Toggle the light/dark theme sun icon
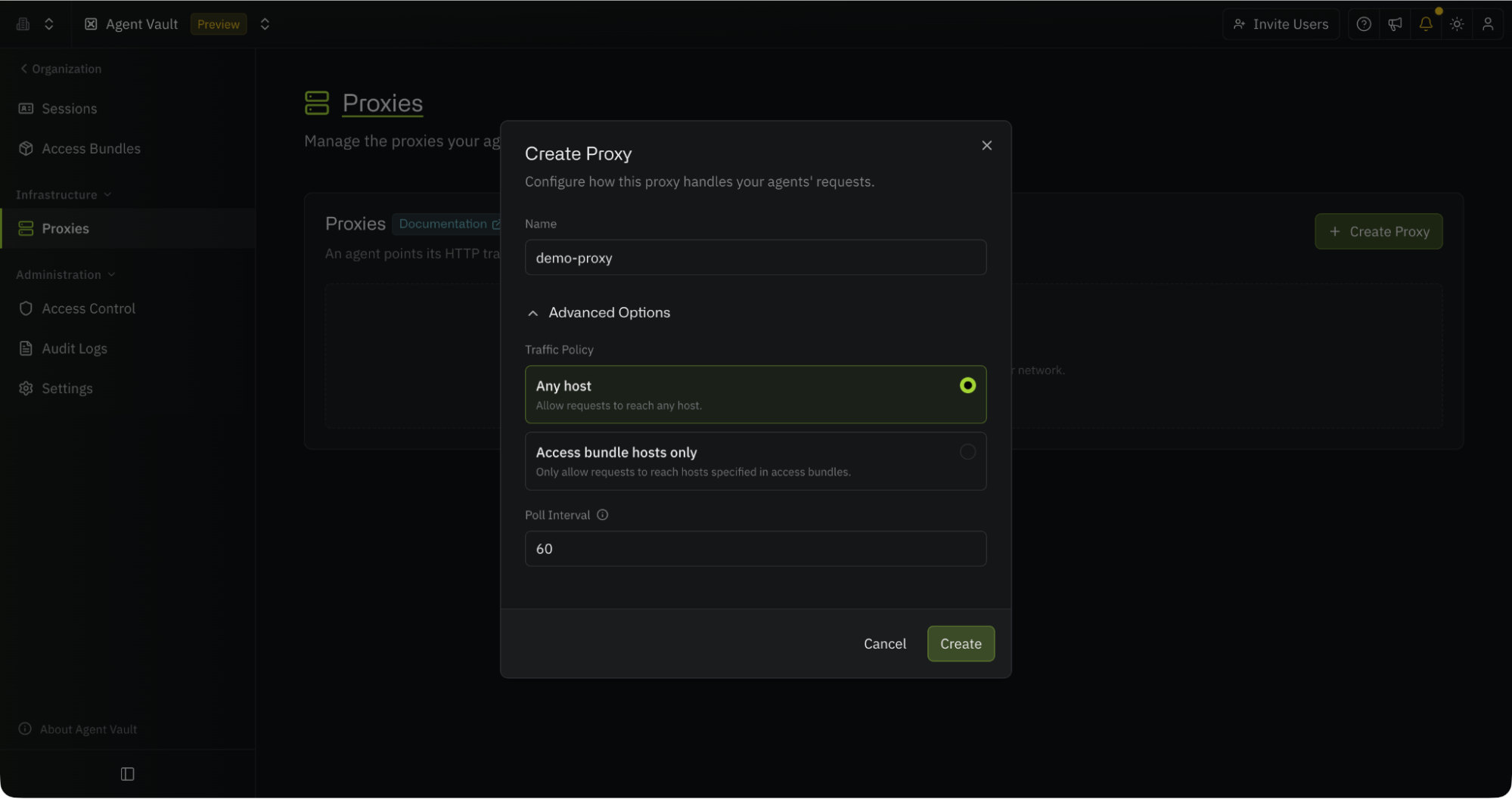 click(1457, 24)
